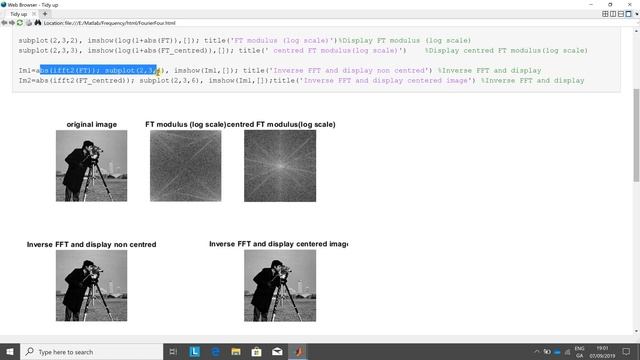
Task: Open File Explorer from the taskbar
Action: 236,351
